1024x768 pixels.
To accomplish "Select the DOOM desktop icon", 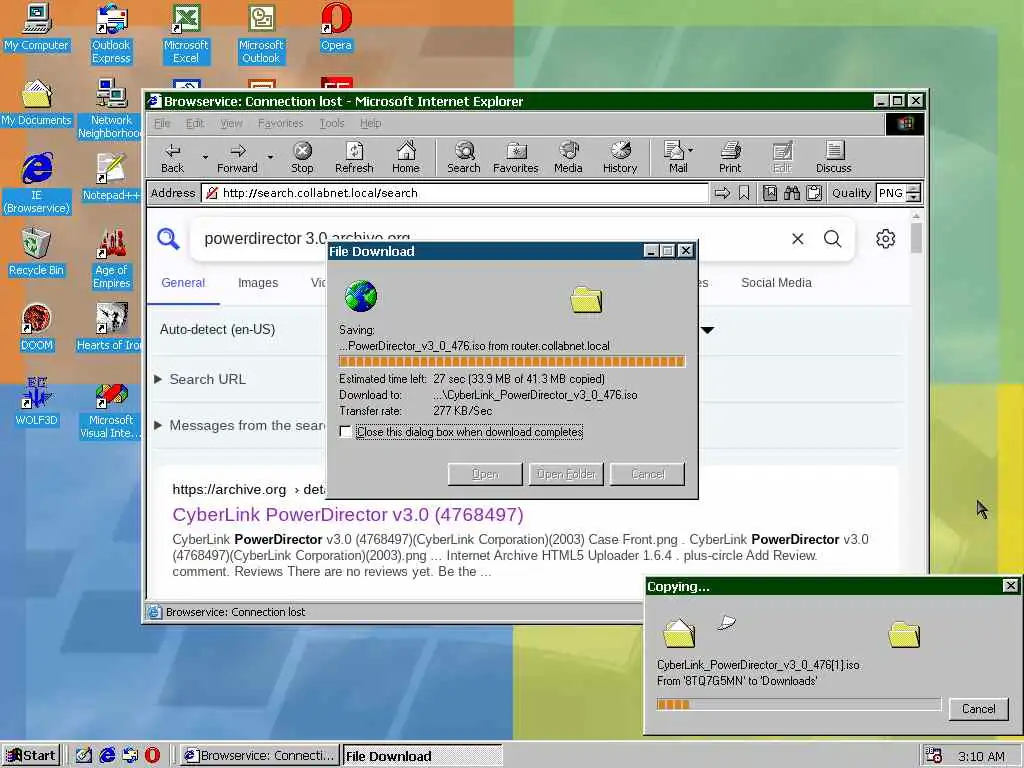I will (x=36, y=327).
